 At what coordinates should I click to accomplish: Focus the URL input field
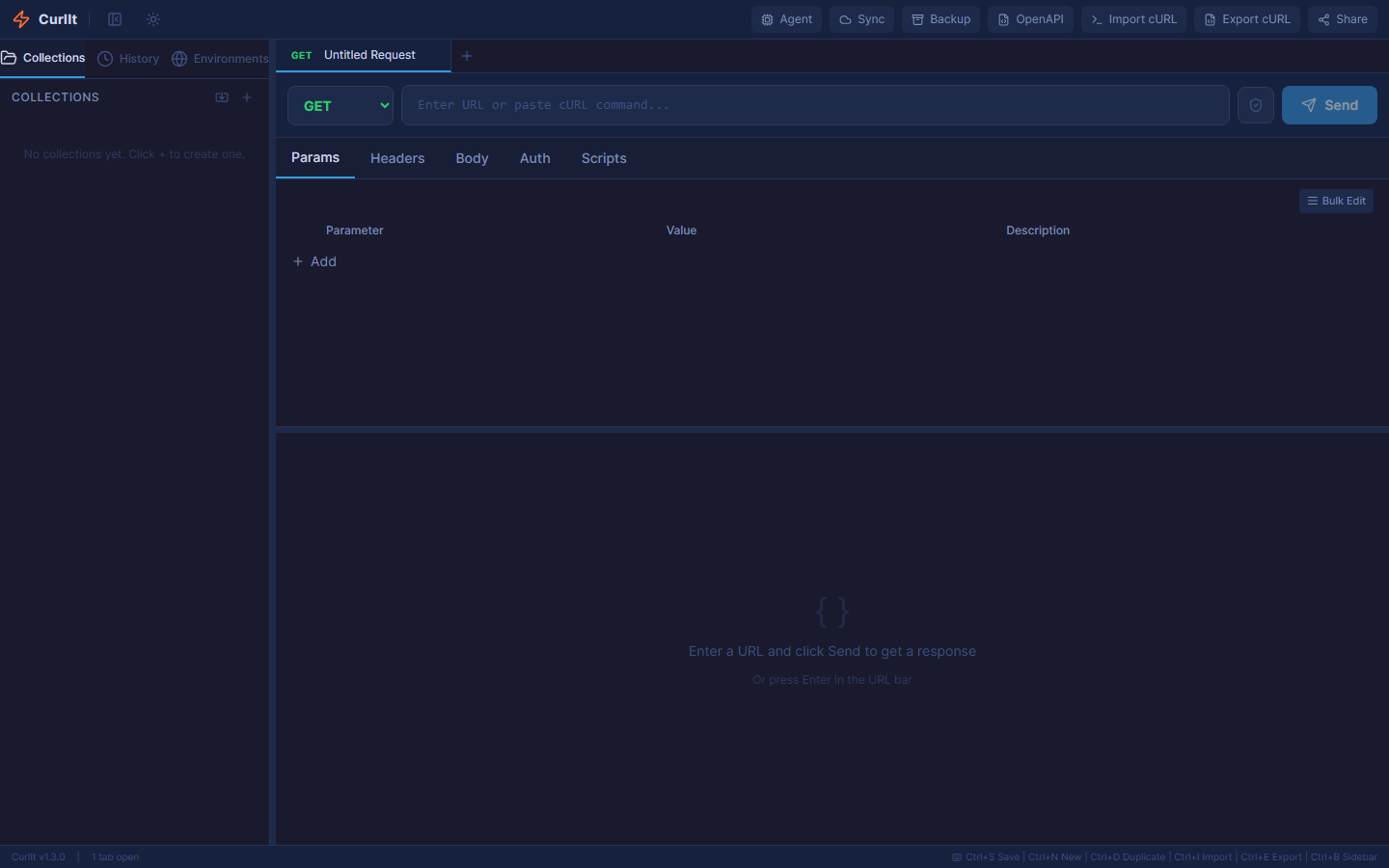pyautogui.click(x=815, y=105)
